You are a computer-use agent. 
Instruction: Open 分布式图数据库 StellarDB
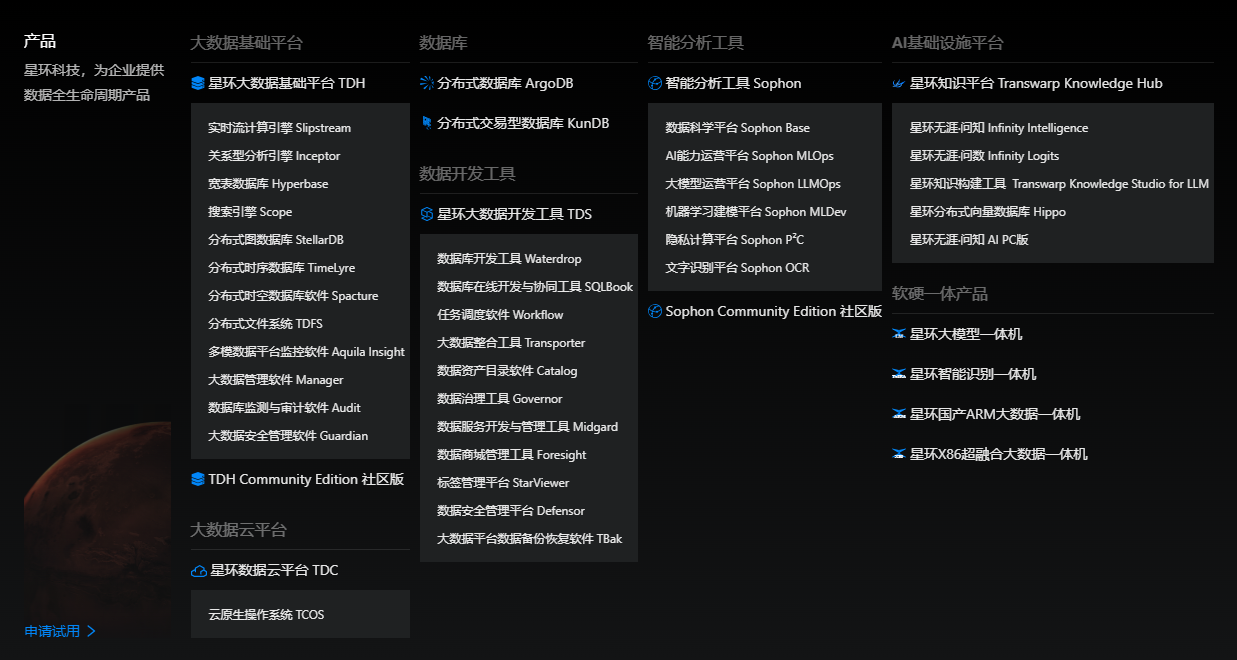[x=276, y=240]
